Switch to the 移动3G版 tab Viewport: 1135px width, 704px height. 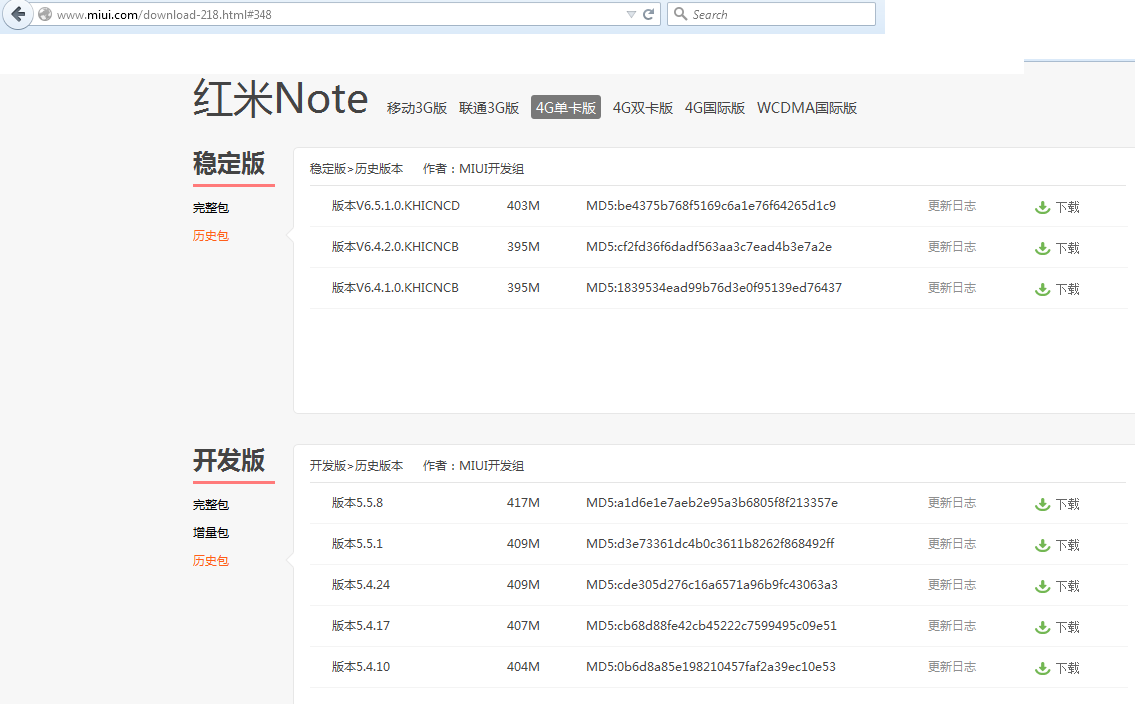coord(417,108)
